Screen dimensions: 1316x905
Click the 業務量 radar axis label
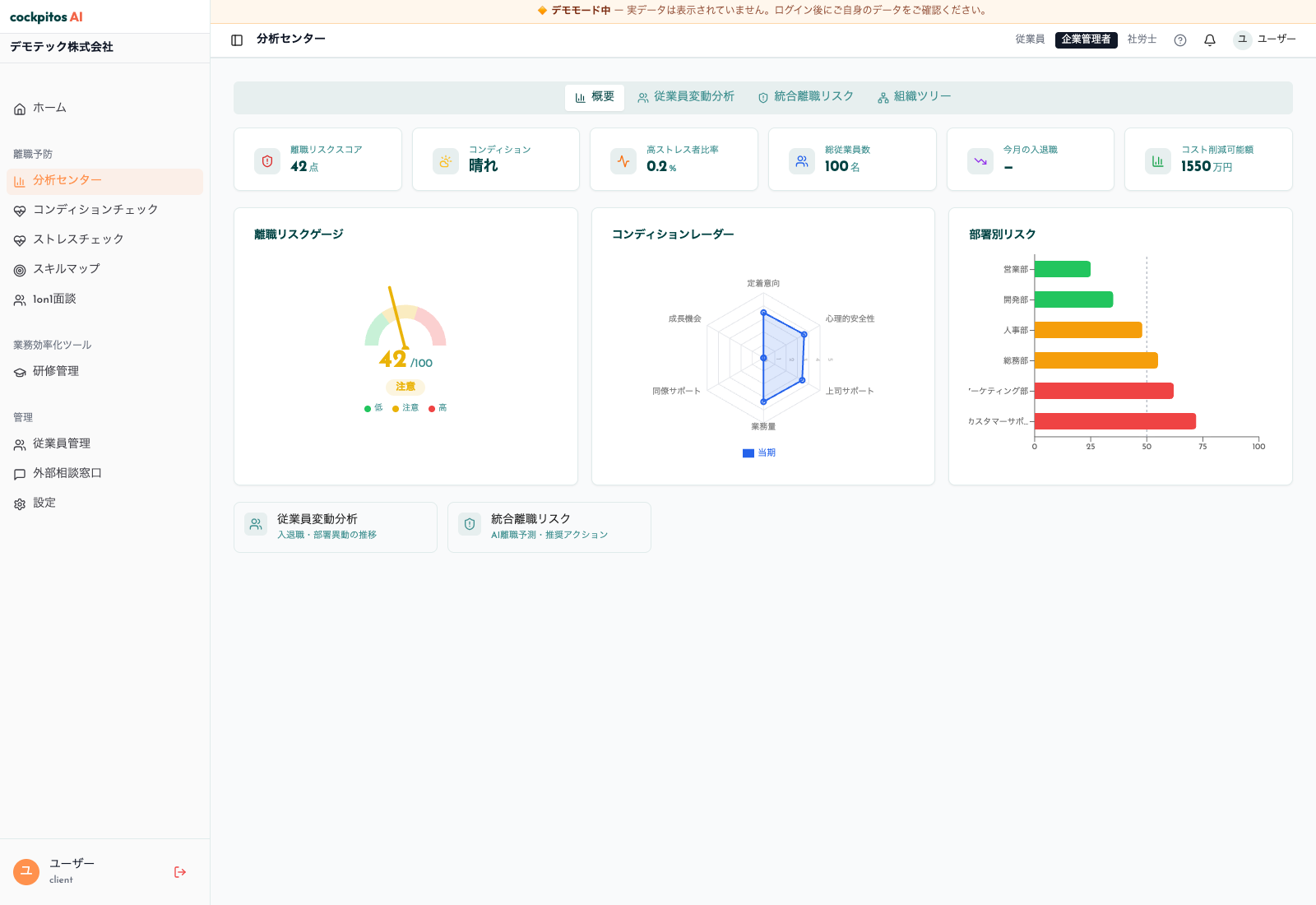(763, 426)
